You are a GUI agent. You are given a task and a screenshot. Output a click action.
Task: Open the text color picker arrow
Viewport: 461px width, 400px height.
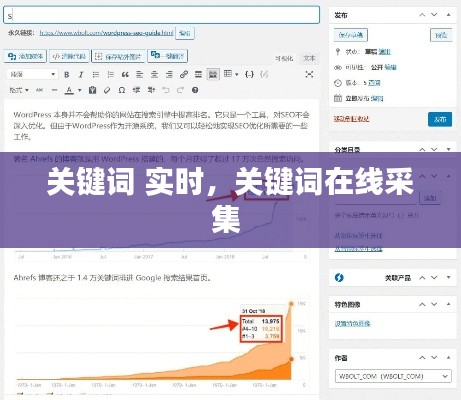pos(80,90)
